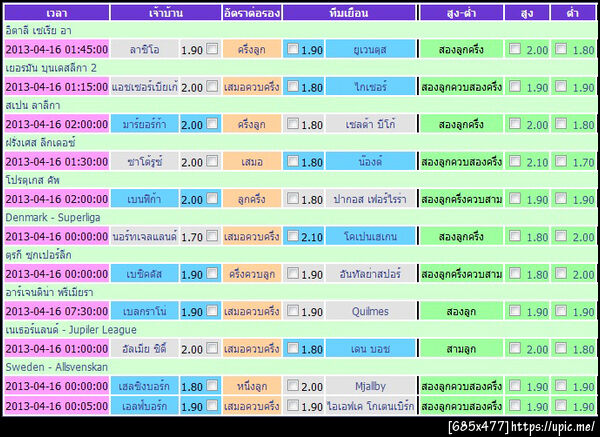Tick the home checkbox for ชาโต้รูซ์
Screen dimensions: 600x437
point(212,161)
